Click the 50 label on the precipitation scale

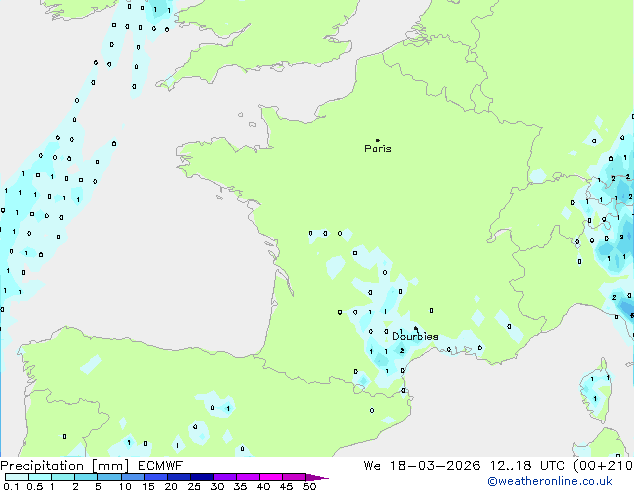click(x=309, y=486)
